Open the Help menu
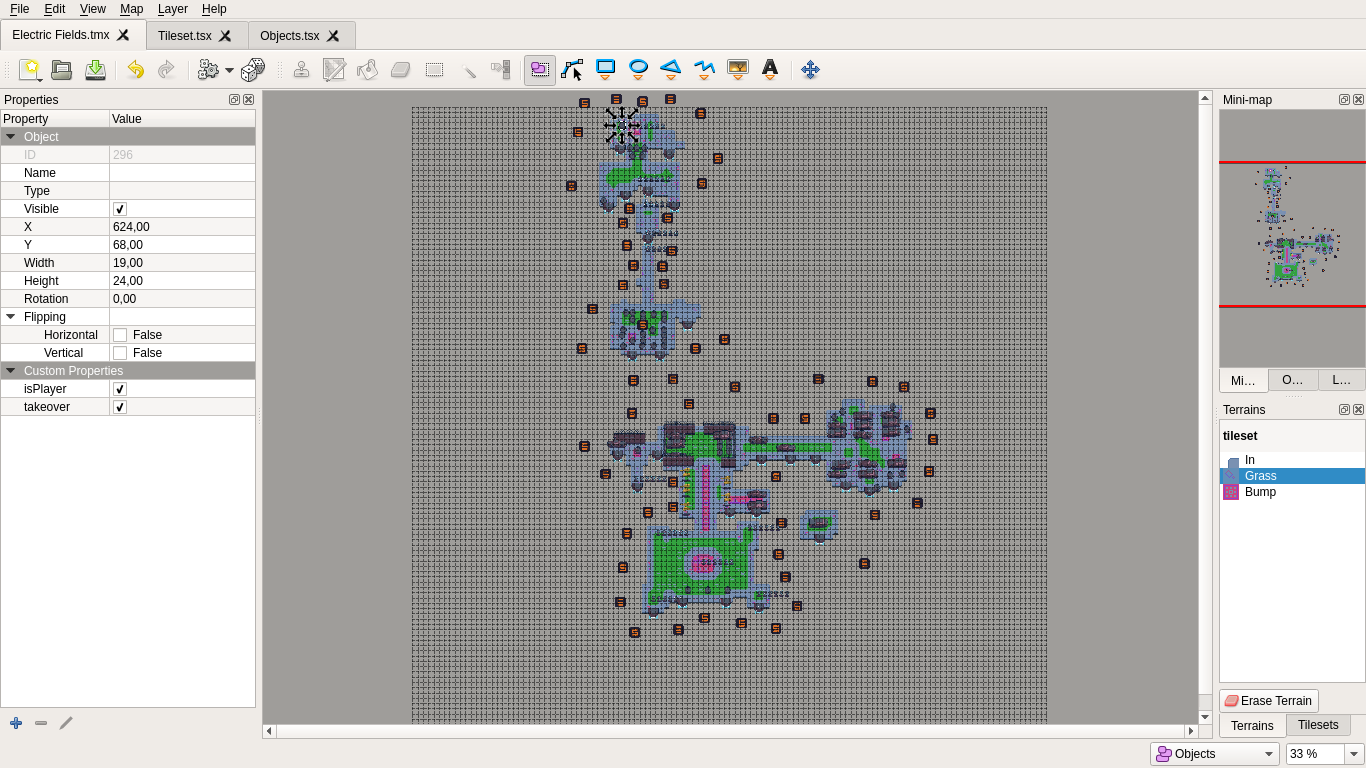Viewport: 1366px width, 768px height. (x=214, y=9)
